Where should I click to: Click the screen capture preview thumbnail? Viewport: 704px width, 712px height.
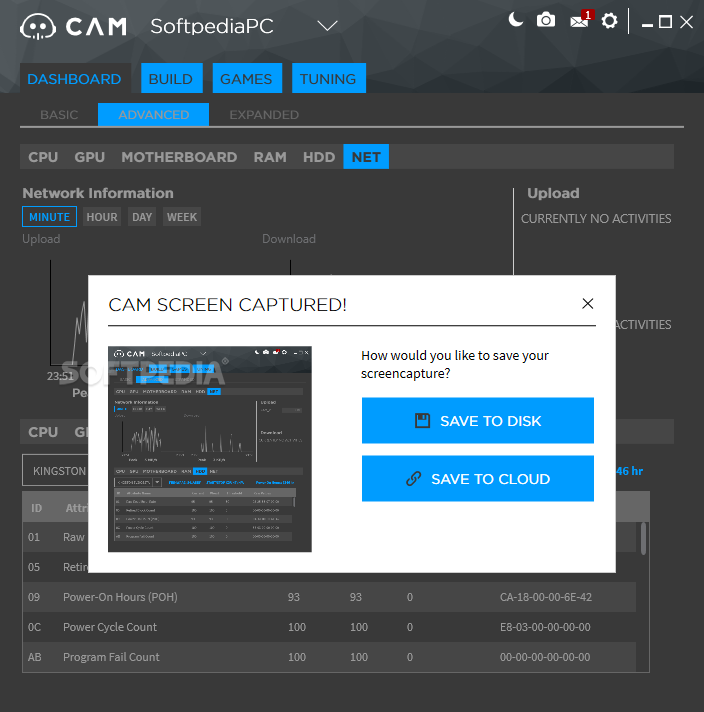click(x=210, y=449)
